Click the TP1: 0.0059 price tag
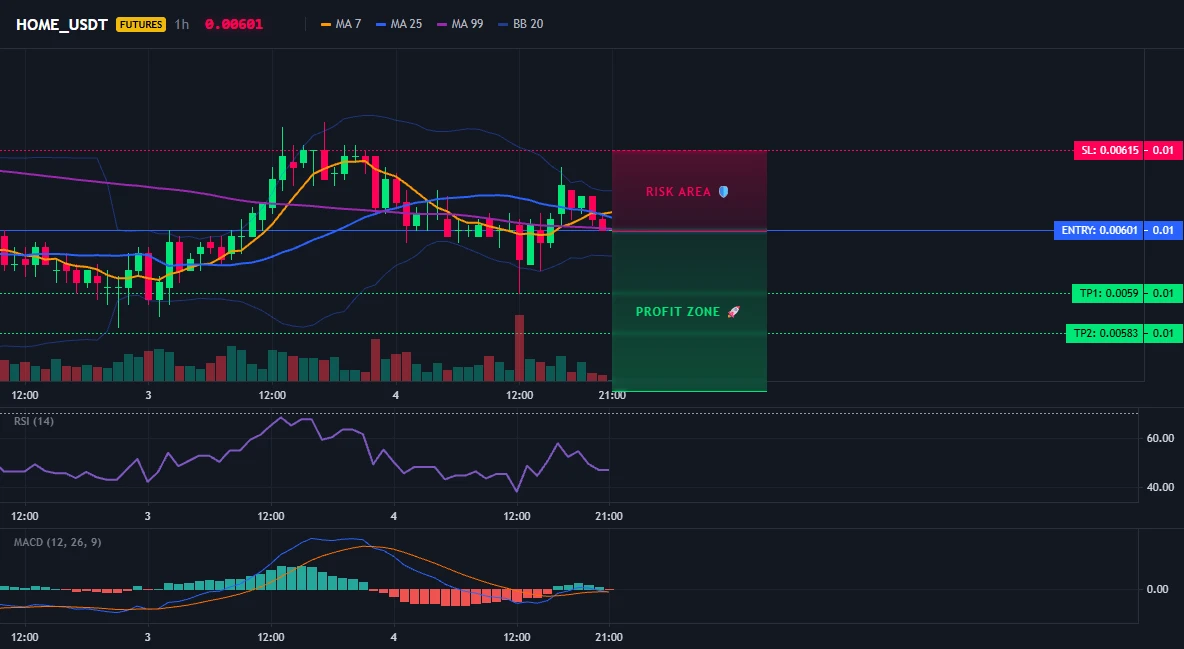The image size is (1184, 649). [1108, 293]
